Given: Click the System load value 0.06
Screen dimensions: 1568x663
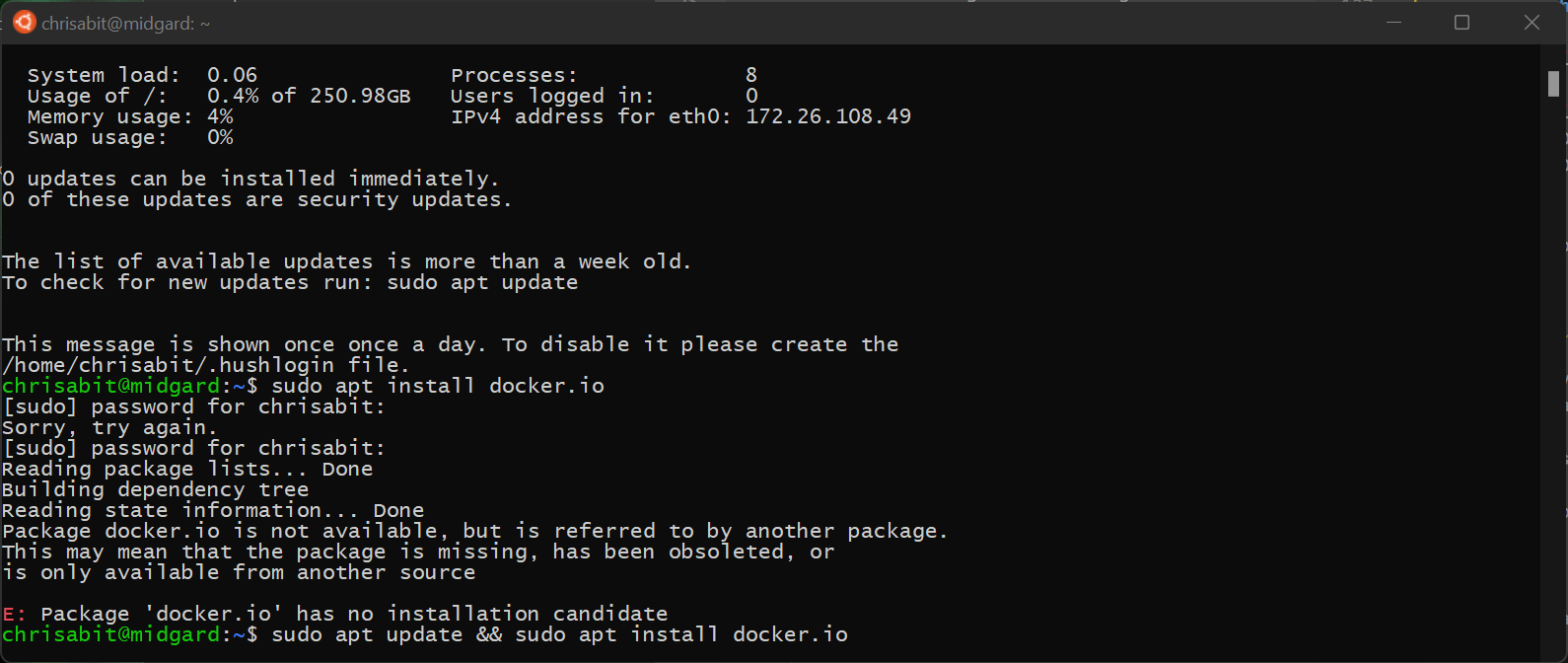Looking at the screenshot, I should 232,75.
